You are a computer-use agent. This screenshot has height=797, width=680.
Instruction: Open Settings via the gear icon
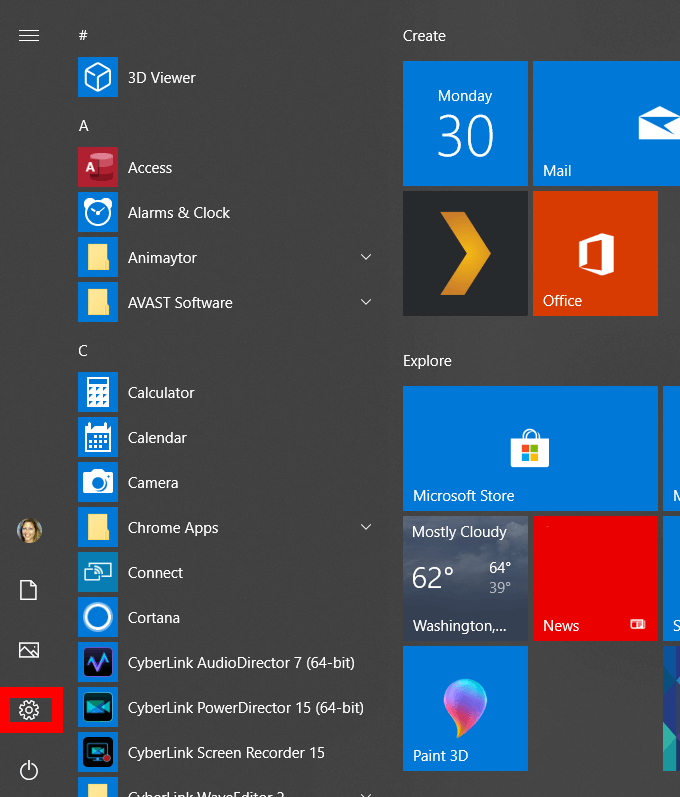[29, 710]
